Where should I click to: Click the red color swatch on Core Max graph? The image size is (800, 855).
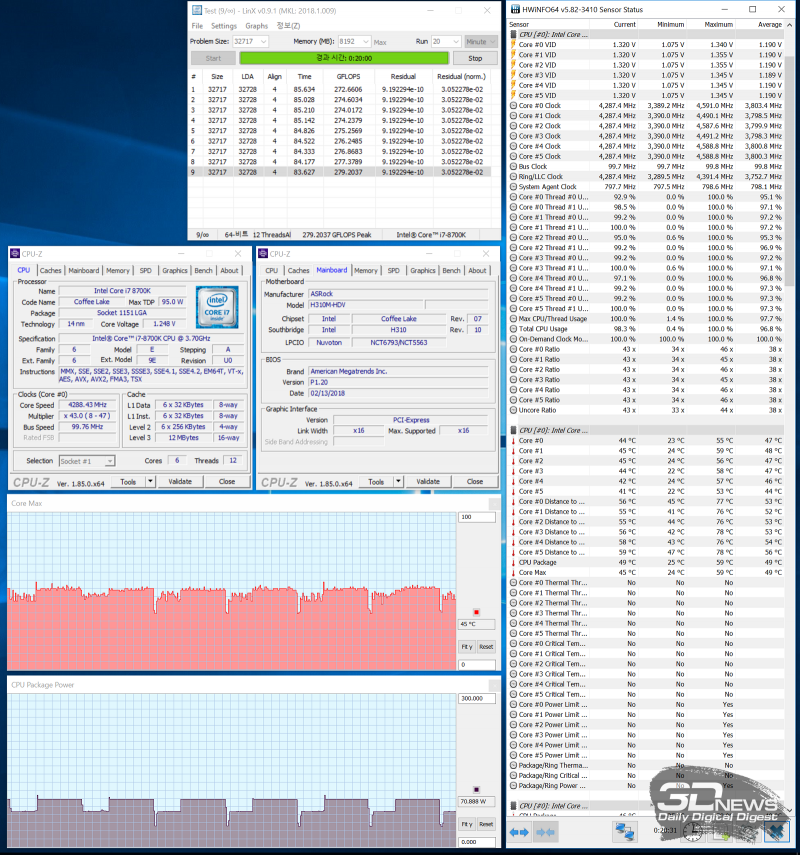pyautogui.click(x=476, y=612)
